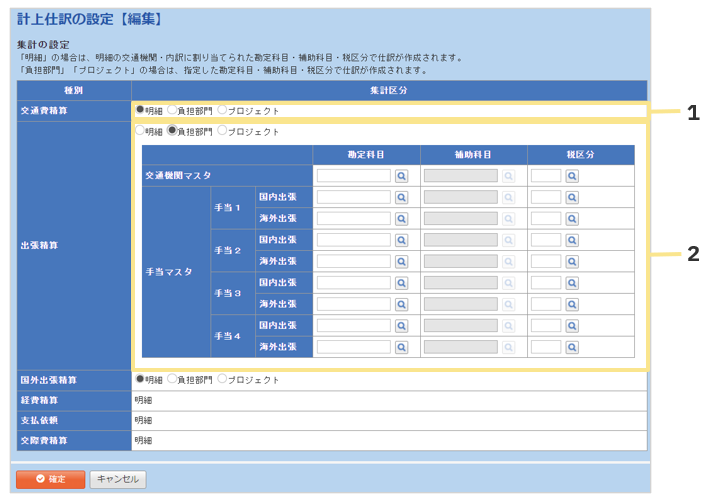Open 税区分 lookup for 手当1 海外出張
The image size is (704, 500).
572,219
